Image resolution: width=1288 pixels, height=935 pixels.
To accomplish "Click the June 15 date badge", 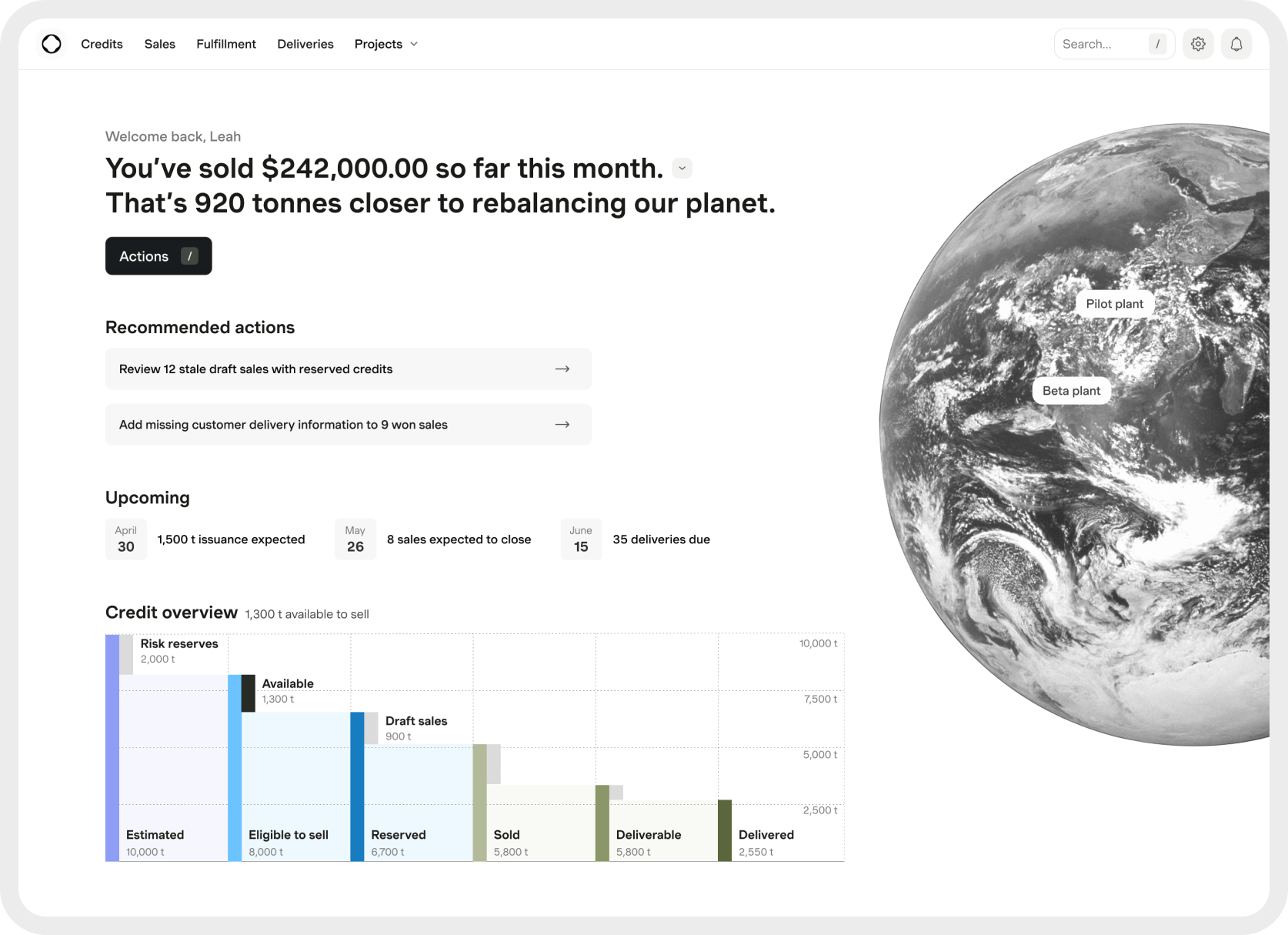I will pos(581,539).
